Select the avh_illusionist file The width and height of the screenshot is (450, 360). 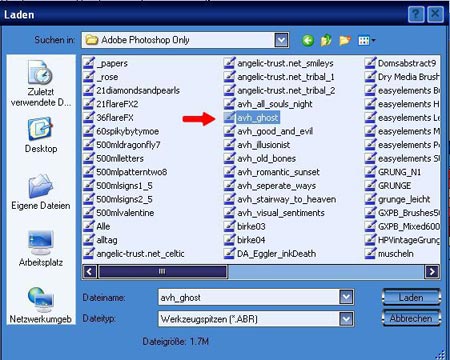tap(257, 145)
